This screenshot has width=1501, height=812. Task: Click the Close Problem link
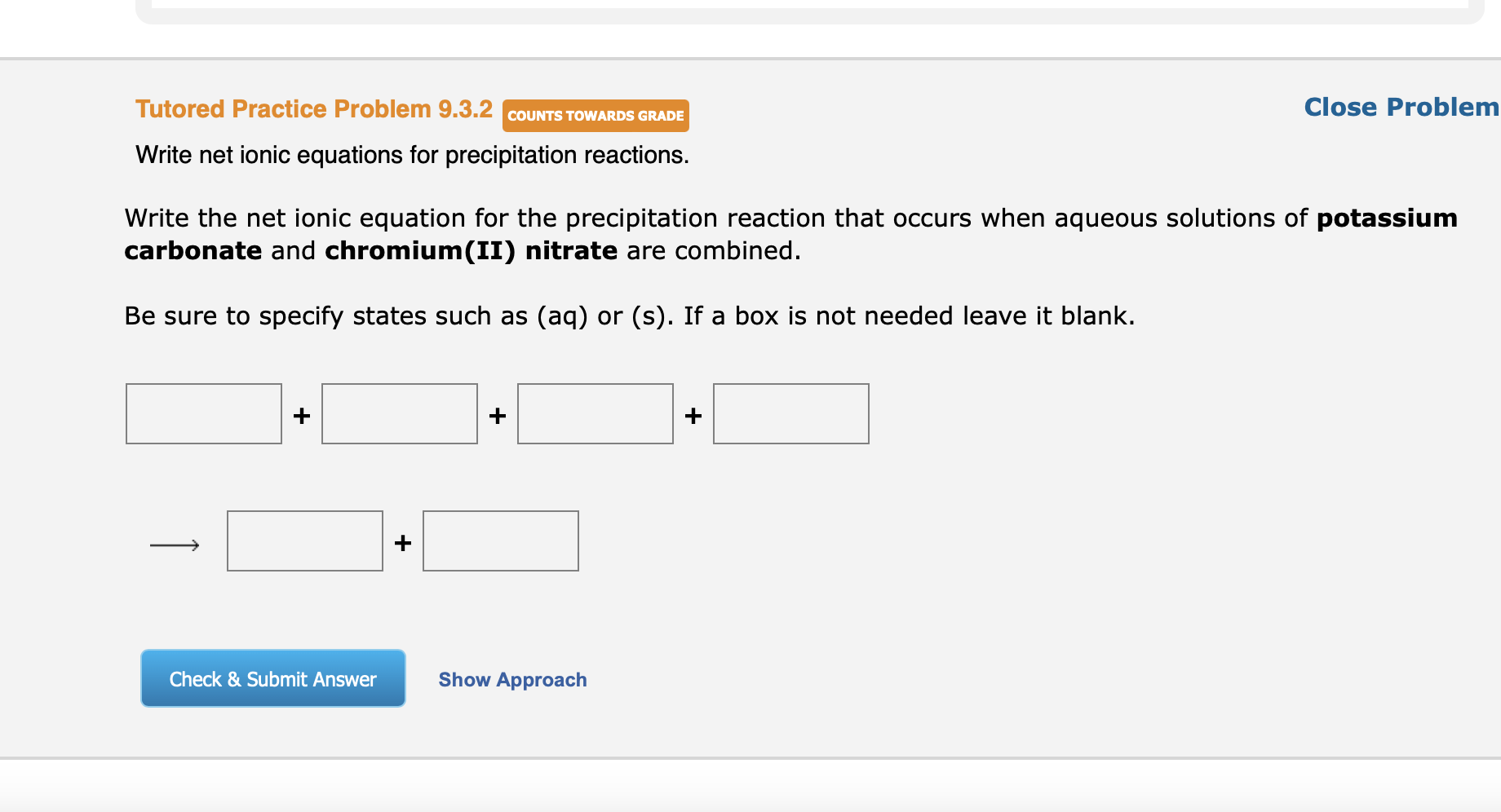(x=1400, y=107)
